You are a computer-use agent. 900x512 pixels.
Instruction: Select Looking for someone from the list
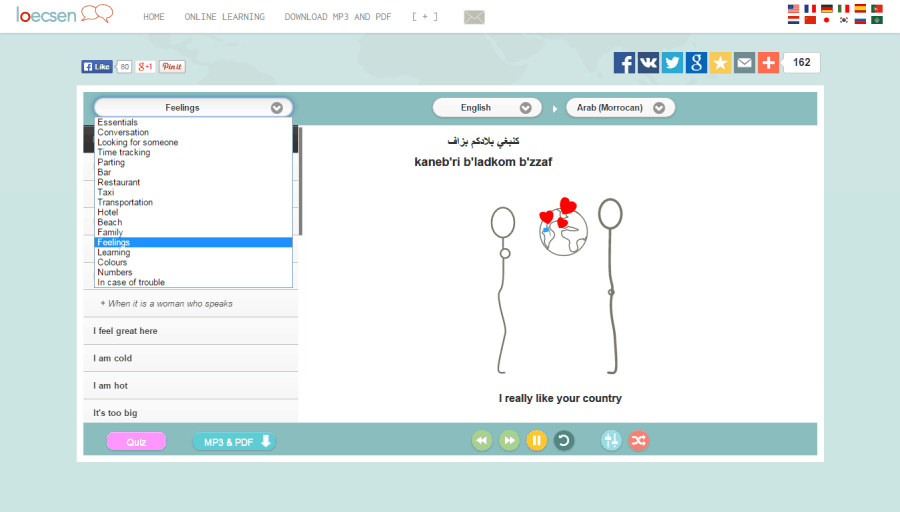193,142
